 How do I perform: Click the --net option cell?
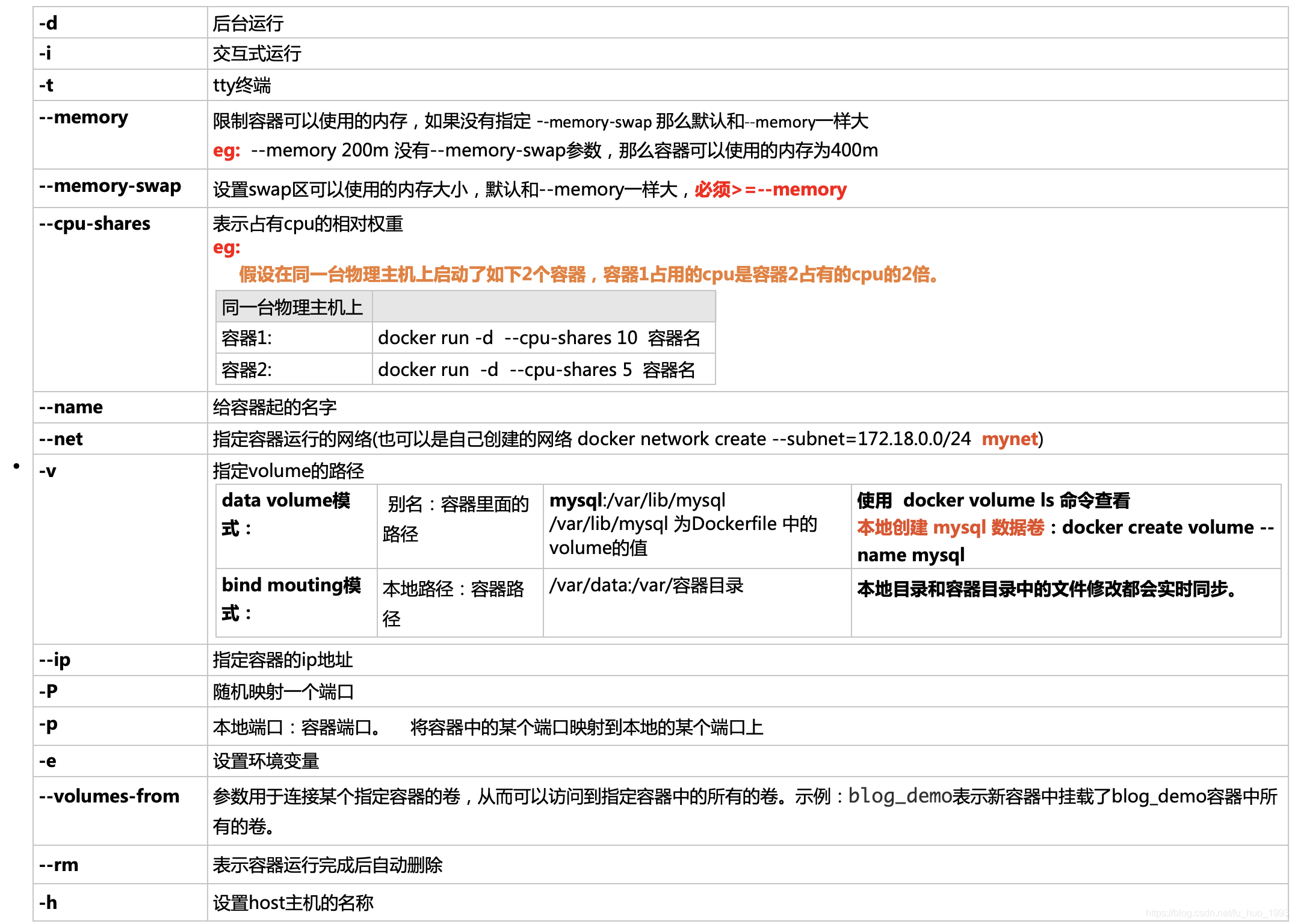[120, 439]
